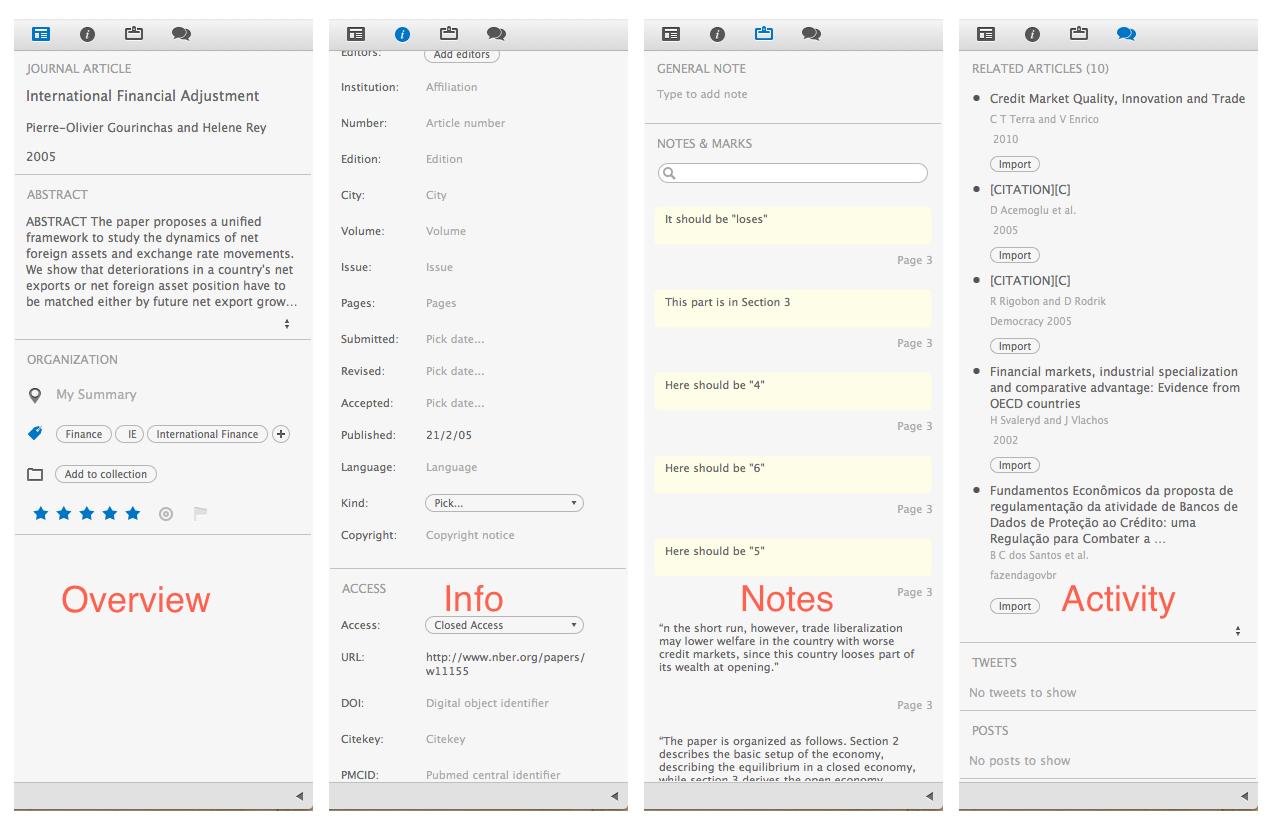Import the D Acemoglu et al. citation
The width and height of the screenshot is (1280, 824).
(x=1015, y=255)
